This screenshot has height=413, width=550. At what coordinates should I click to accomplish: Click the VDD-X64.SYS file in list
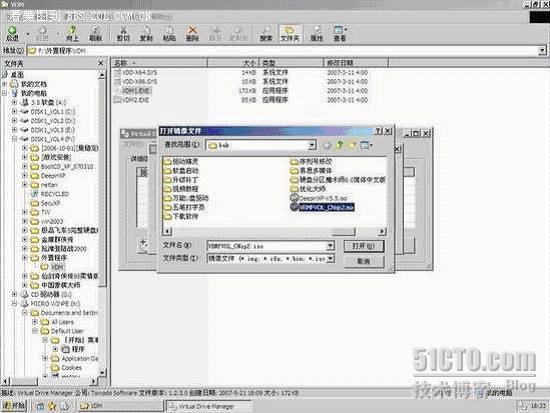[136, 72]
